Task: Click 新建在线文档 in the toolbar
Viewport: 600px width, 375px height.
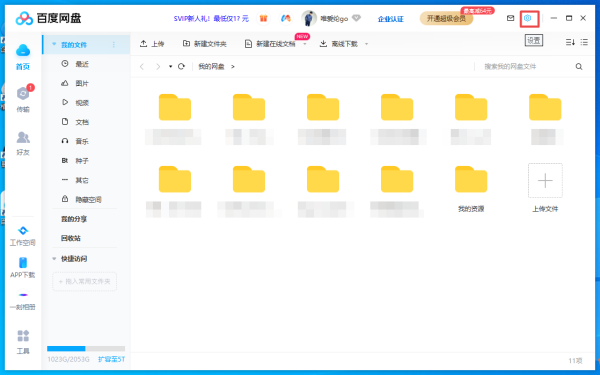Action: point(270,44)
